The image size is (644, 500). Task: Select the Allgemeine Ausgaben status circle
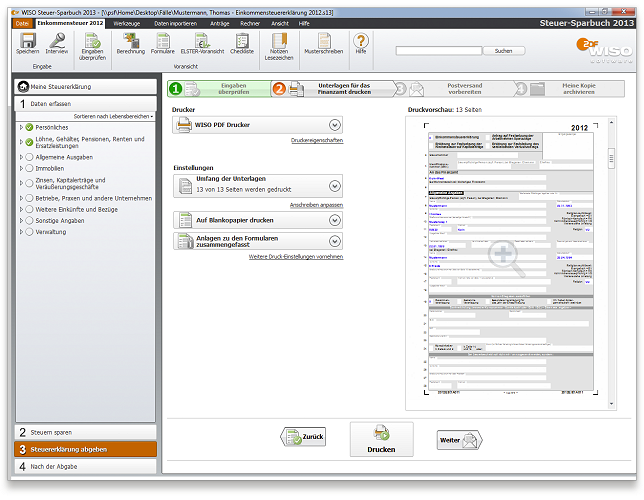29,157
